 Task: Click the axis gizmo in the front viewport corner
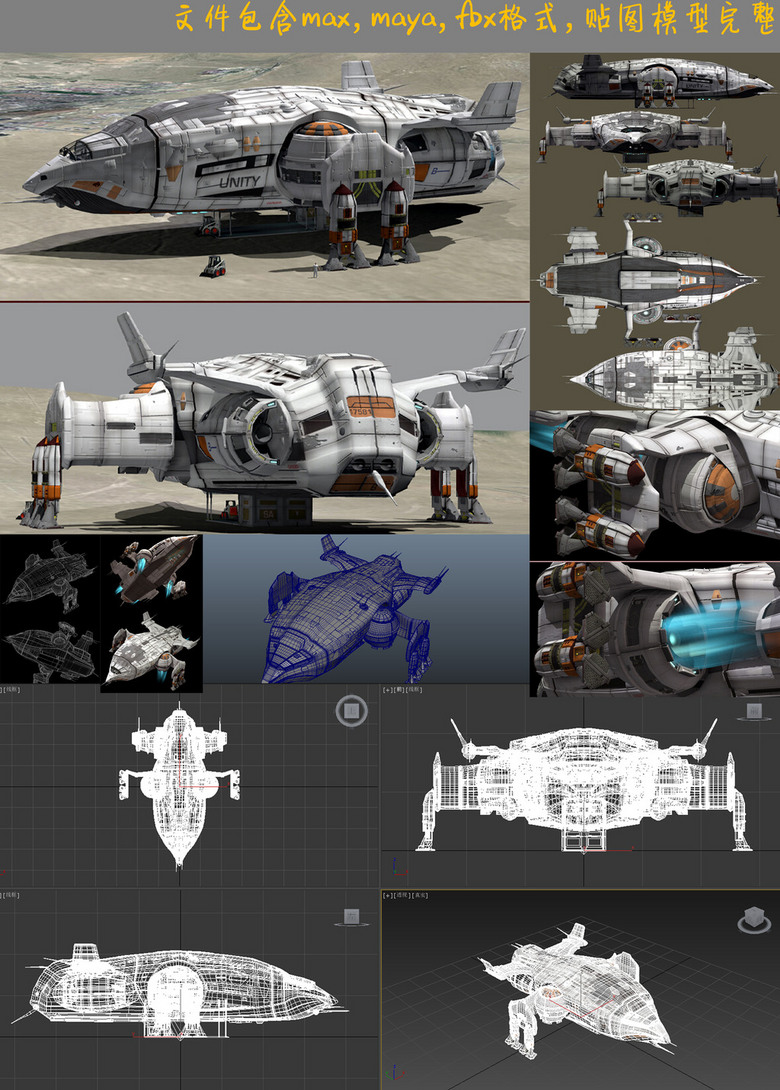[394, 867]
